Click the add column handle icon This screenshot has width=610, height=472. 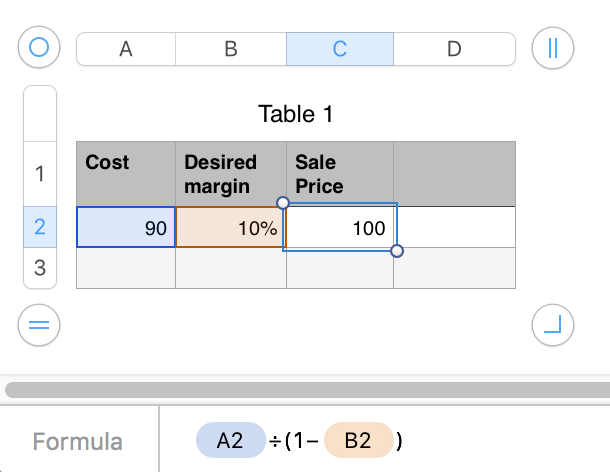click(551, 48)
